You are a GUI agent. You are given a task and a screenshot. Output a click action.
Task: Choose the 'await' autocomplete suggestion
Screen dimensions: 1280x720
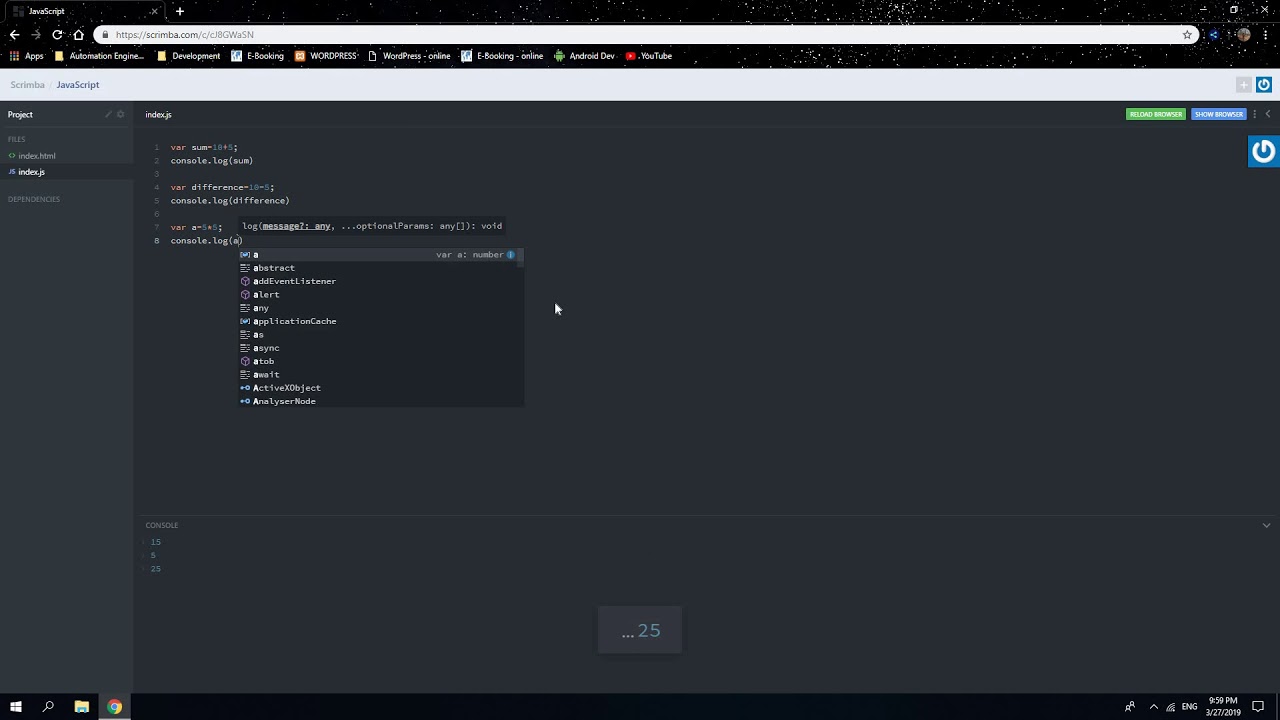tap(380, 375)
